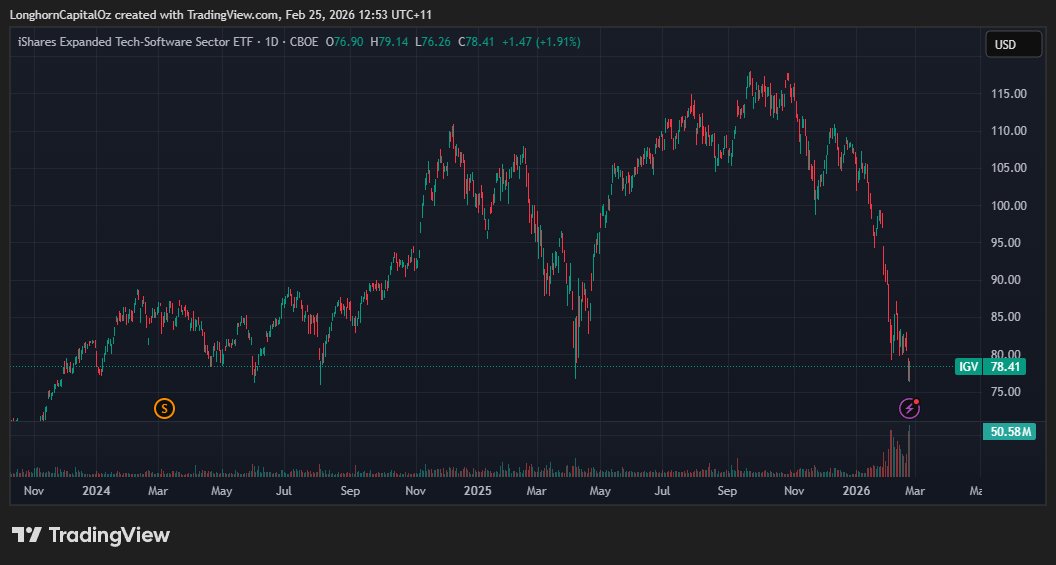Click the latest daily candle near 78

[x=909, y=370]
